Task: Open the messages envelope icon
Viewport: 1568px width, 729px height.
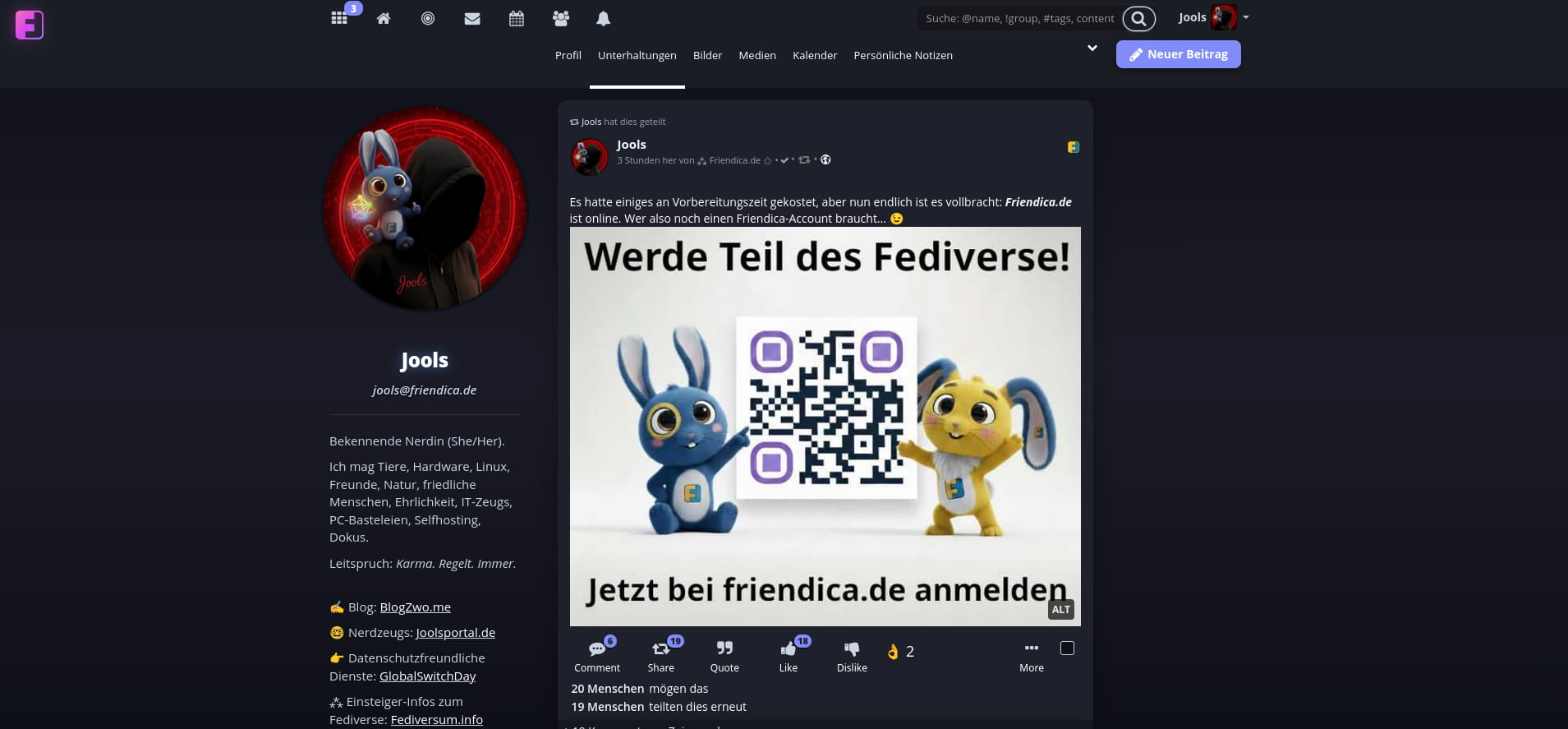Action: (x=472, y=18)
